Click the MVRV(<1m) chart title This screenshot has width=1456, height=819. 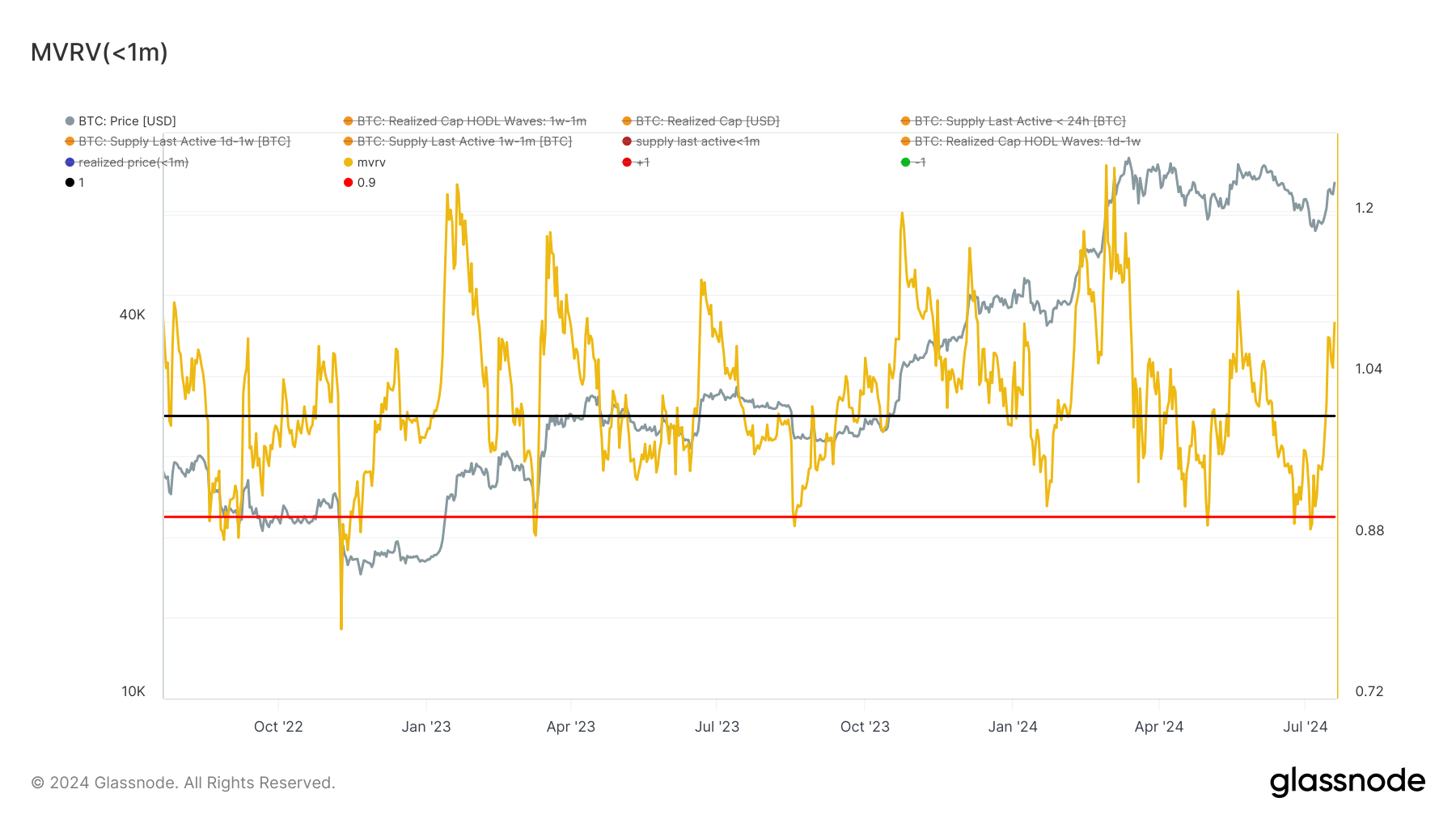pos(99,53)
